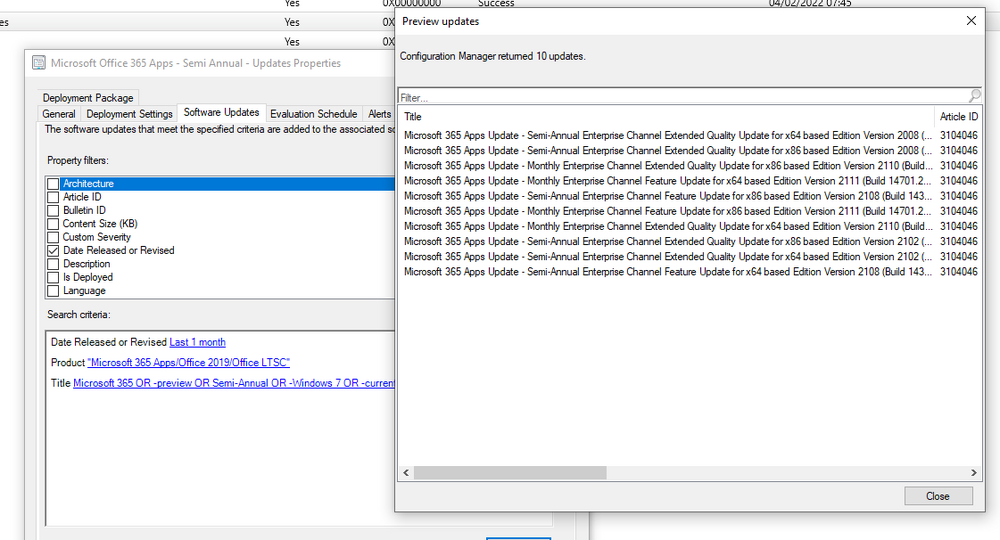Click the search magnifier icon in Filter box

coord(974,96)
